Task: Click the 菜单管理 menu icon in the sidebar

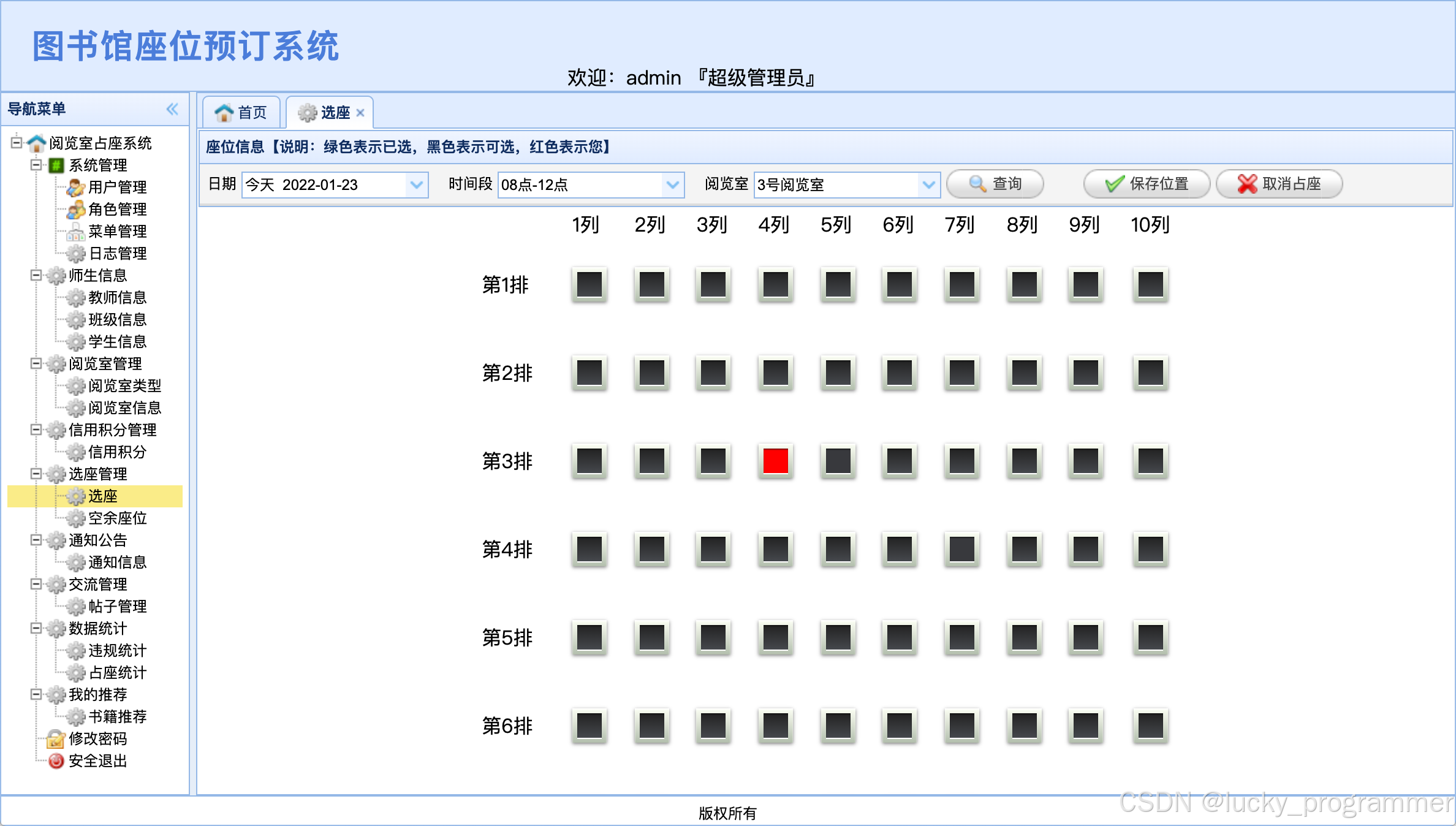Action: [x=75, y=232]
